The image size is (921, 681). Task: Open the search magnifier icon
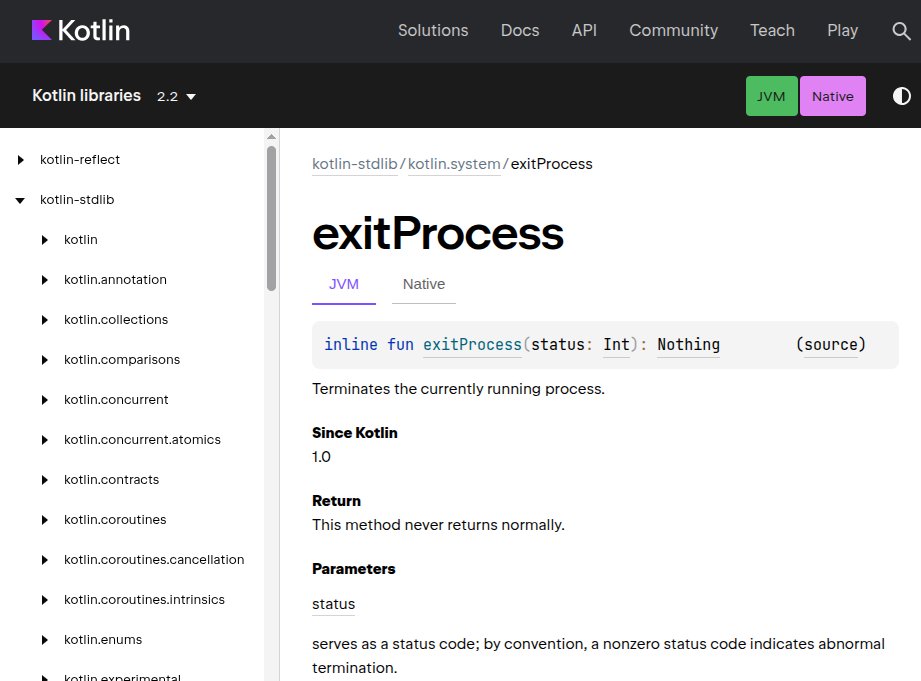click(901, 31)
